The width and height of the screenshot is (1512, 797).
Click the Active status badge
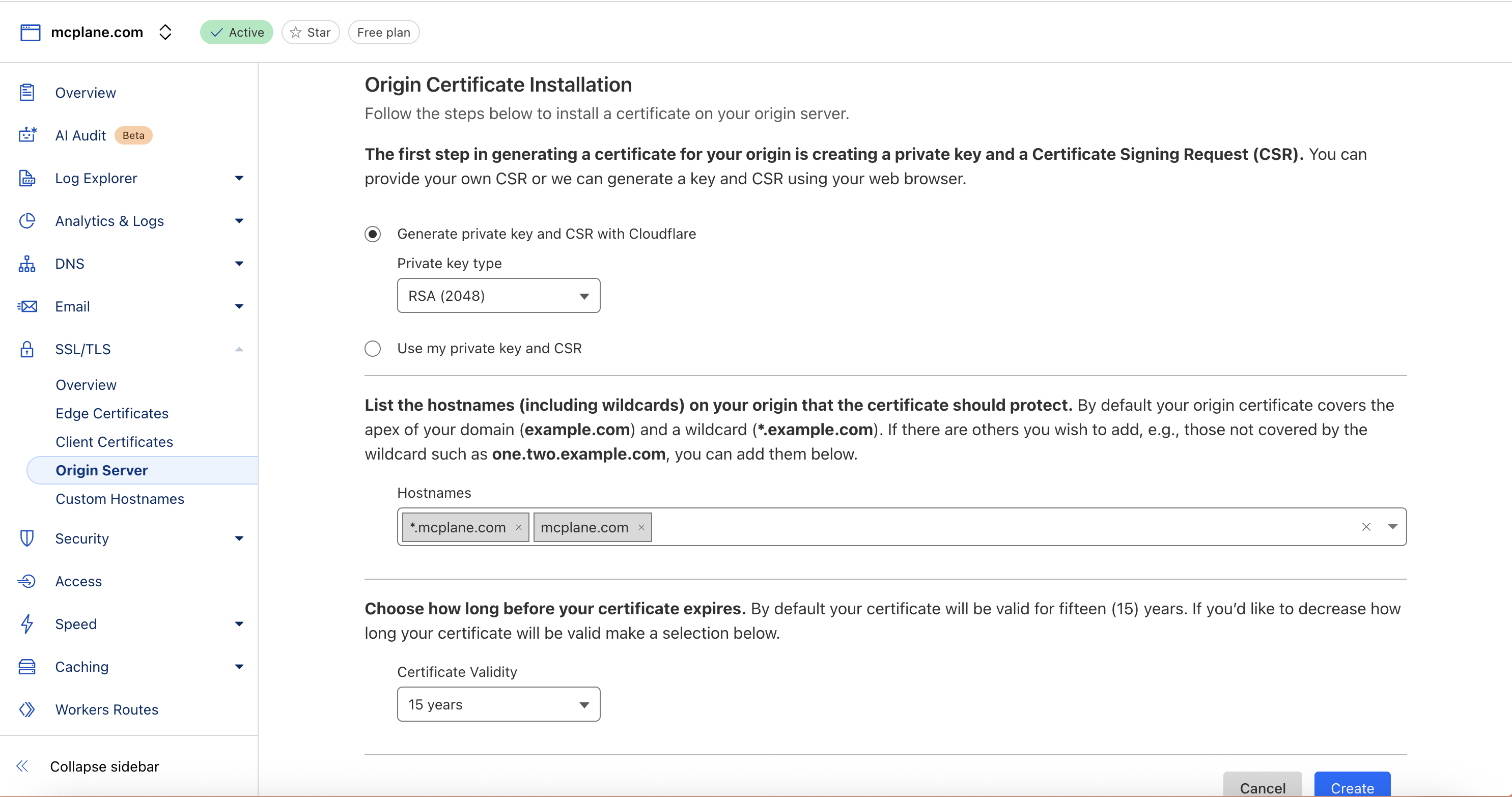237,32
